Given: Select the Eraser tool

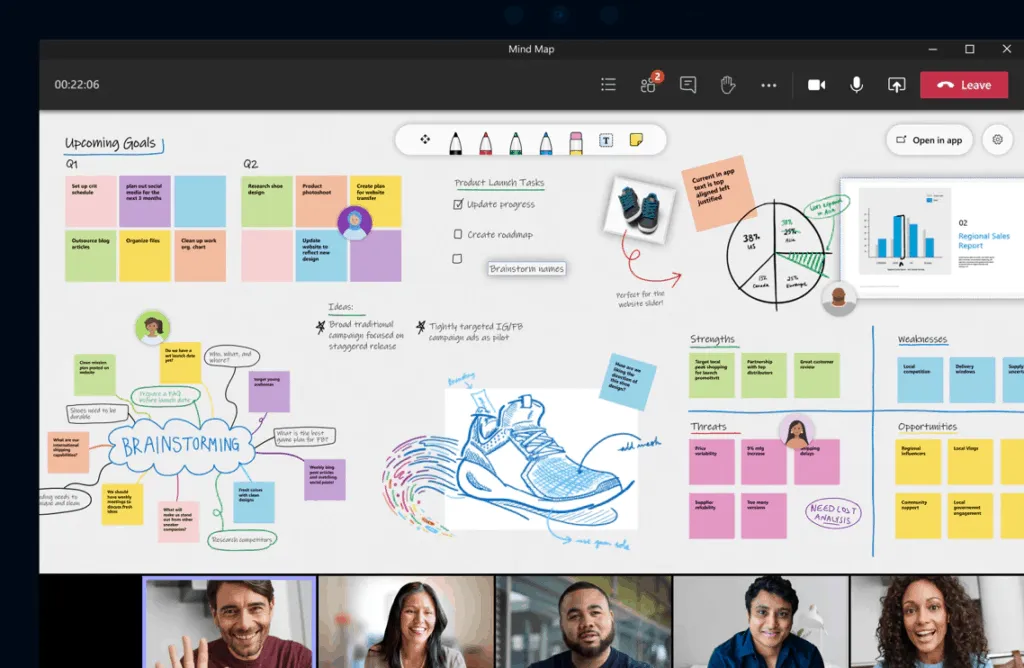Looking at the screenshot, I should [576, 140].
